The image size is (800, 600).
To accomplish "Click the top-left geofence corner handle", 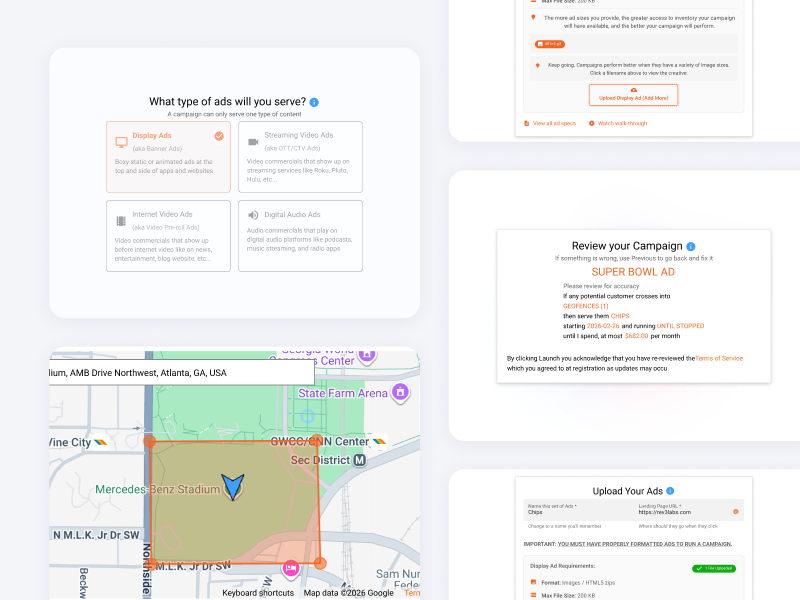I will (150, 441).
